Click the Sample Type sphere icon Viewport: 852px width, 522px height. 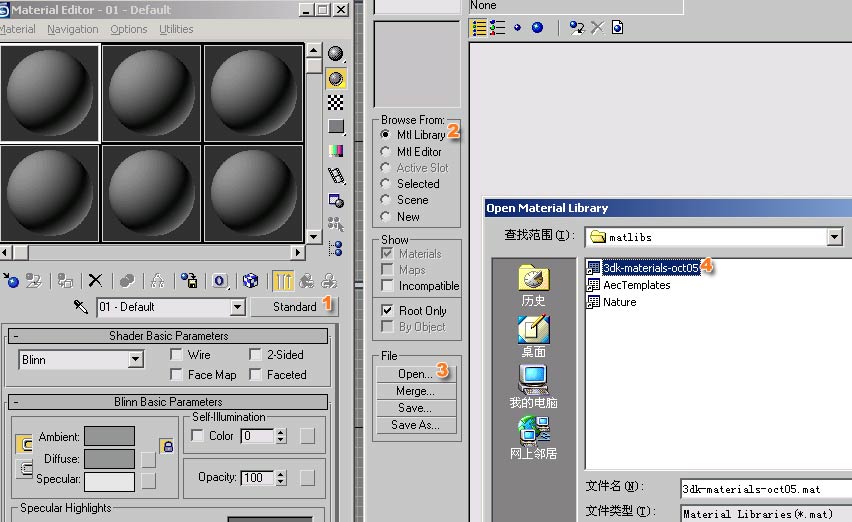tap(336, 54)
